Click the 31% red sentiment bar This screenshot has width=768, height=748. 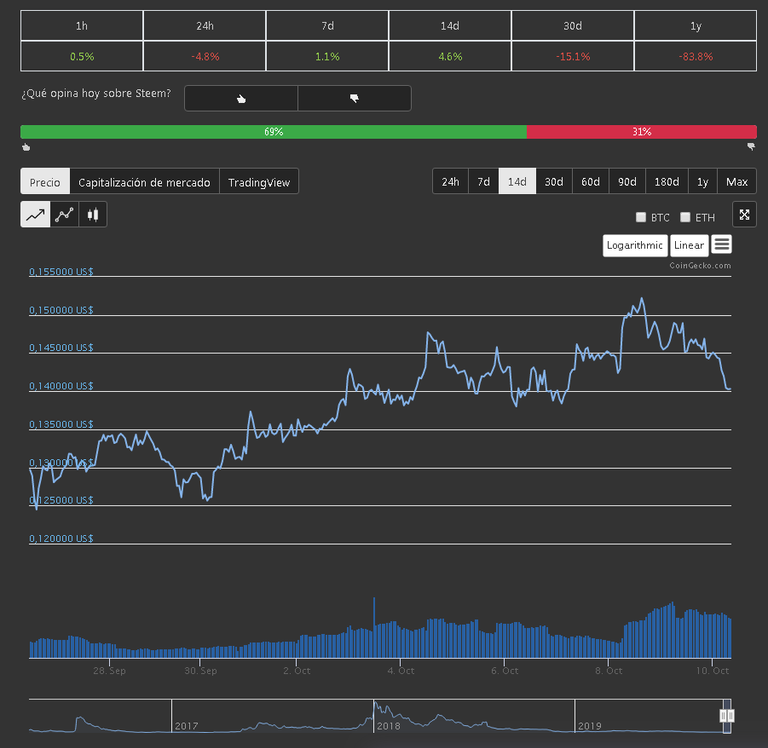(642, 131)
